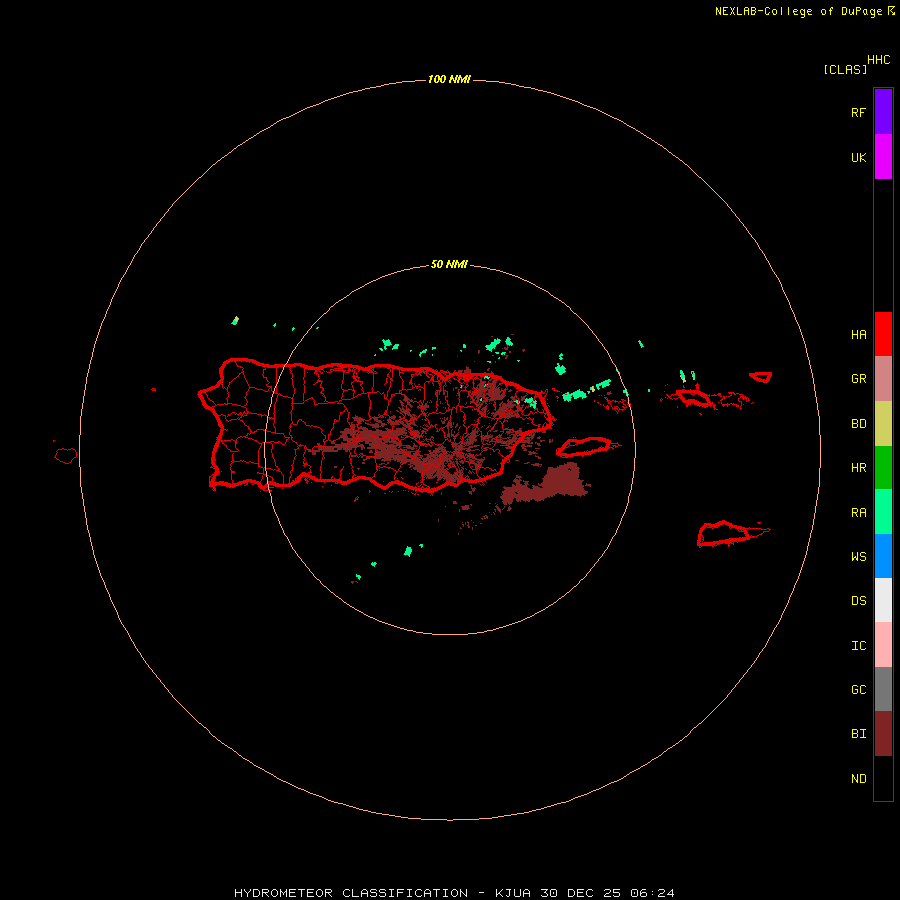900x900 pixels.
Task: Click the DS legend label
Action: 858,601
